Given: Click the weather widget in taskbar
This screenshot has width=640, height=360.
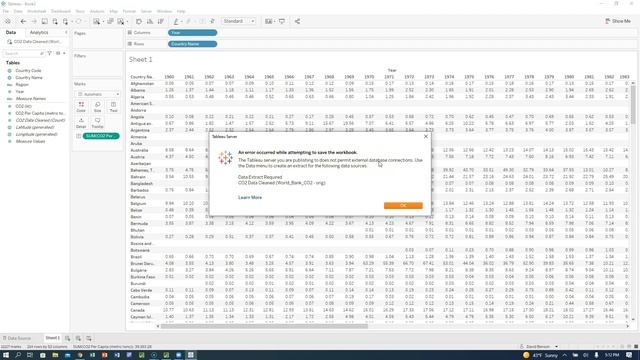Looking at the screenshot, I should (540, 355).
